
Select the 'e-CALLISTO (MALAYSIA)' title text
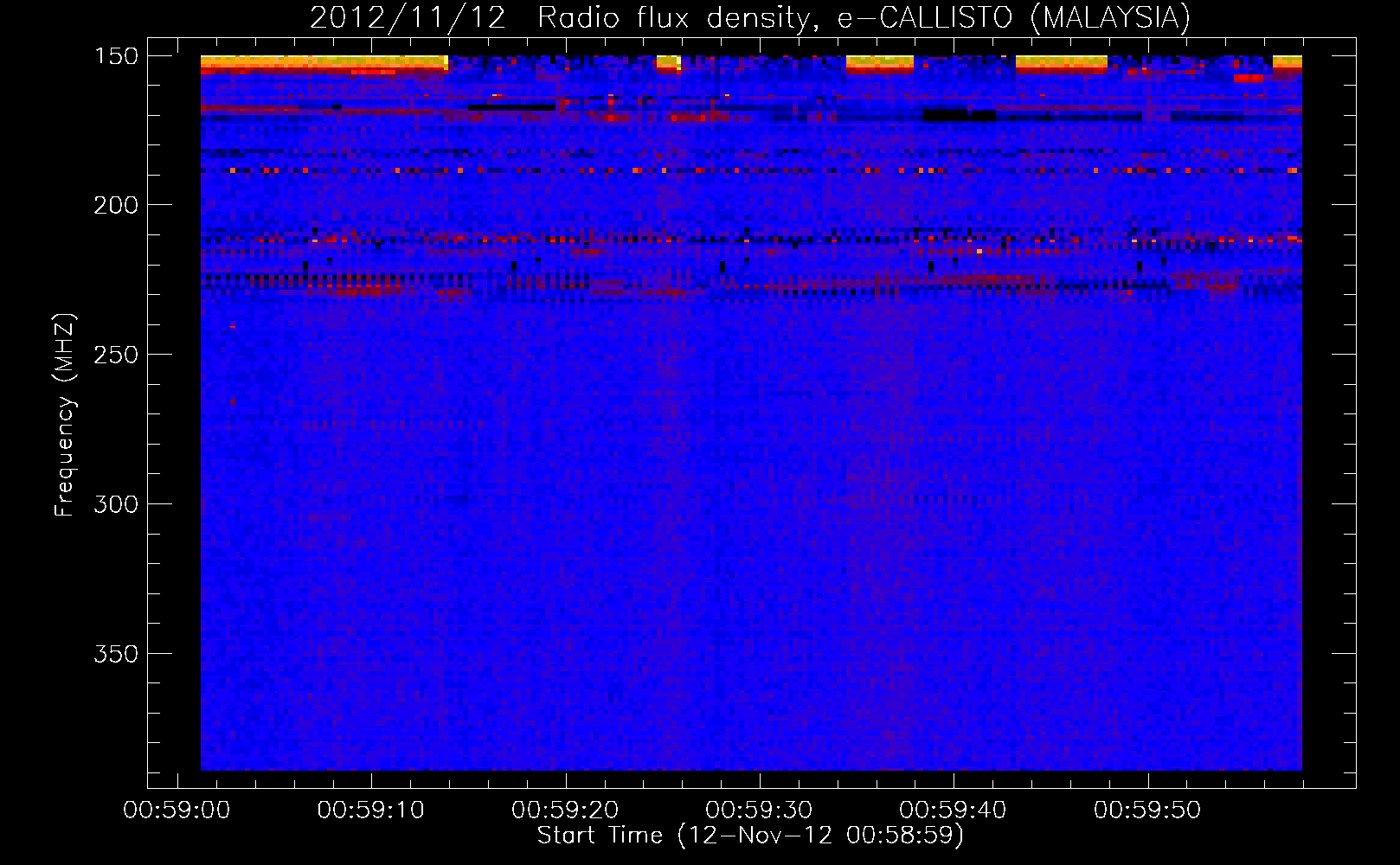(x=1014, y=18)
